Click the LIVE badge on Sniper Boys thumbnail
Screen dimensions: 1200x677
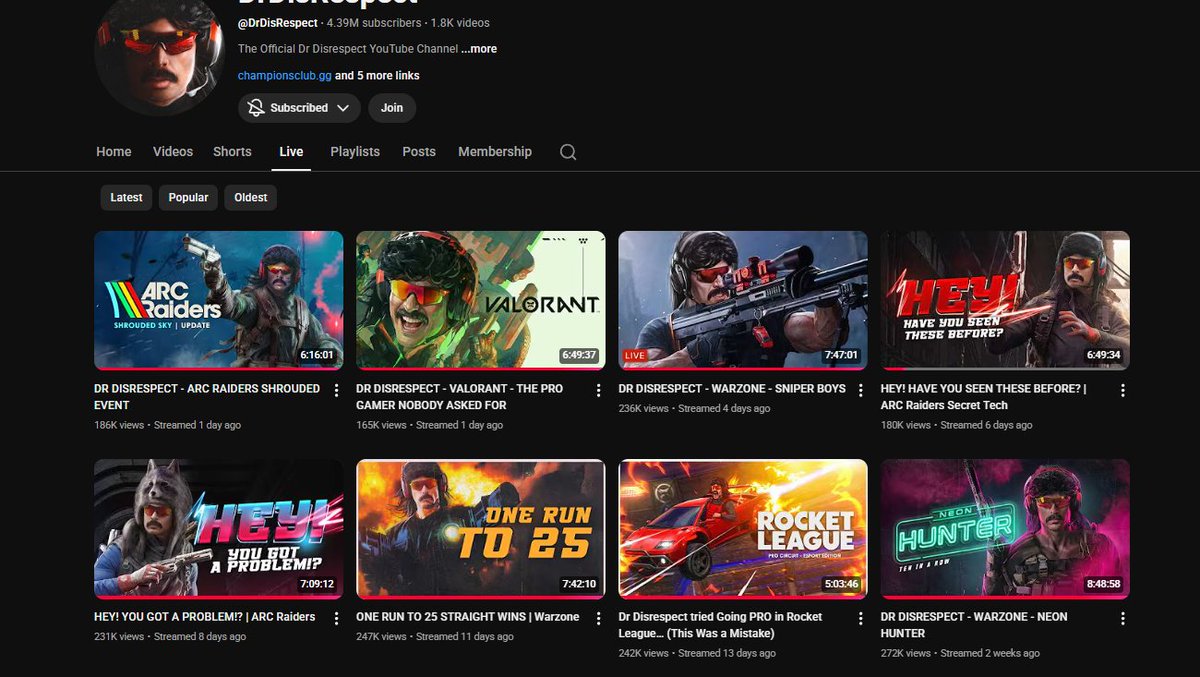pos(635,356)
